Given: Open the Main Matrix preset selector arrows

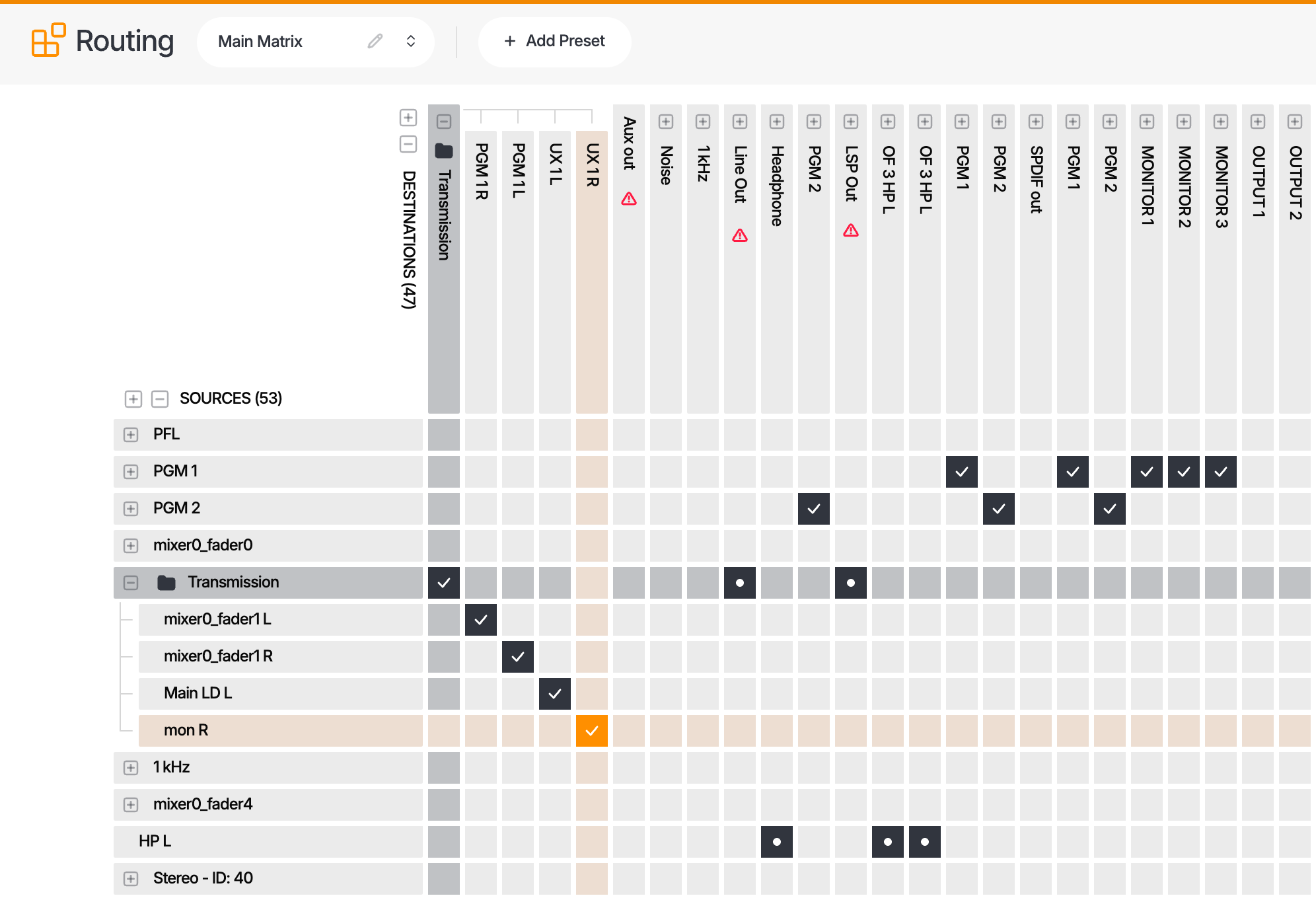Looking at the screenshot, I should click(x=411, y=41).
